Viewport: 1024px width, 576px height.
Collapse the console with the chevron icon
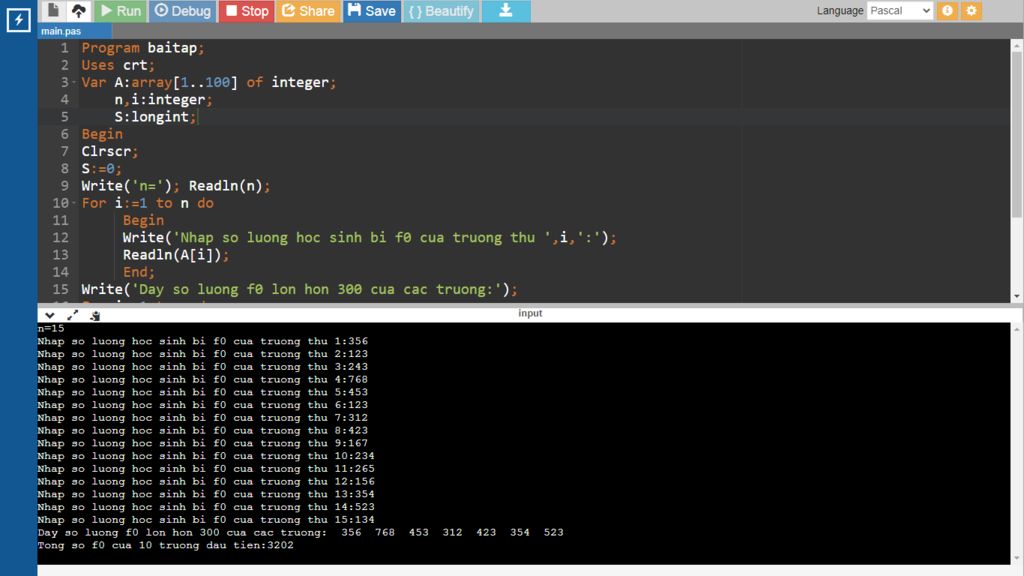point(50,315)
